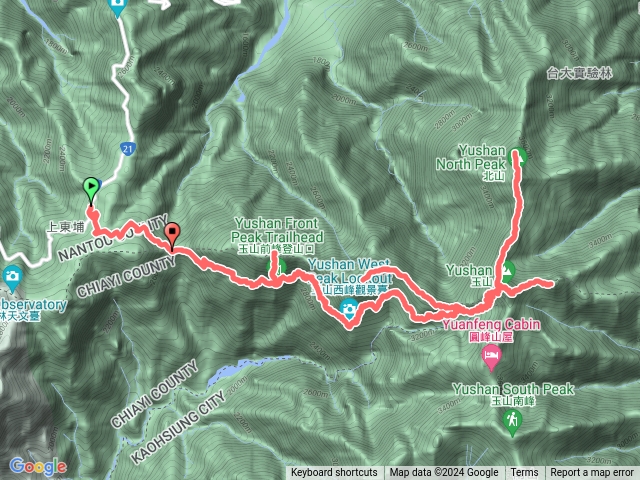
Task: Select the Yushan North Peak mountain icon
Action: [518, 157]
